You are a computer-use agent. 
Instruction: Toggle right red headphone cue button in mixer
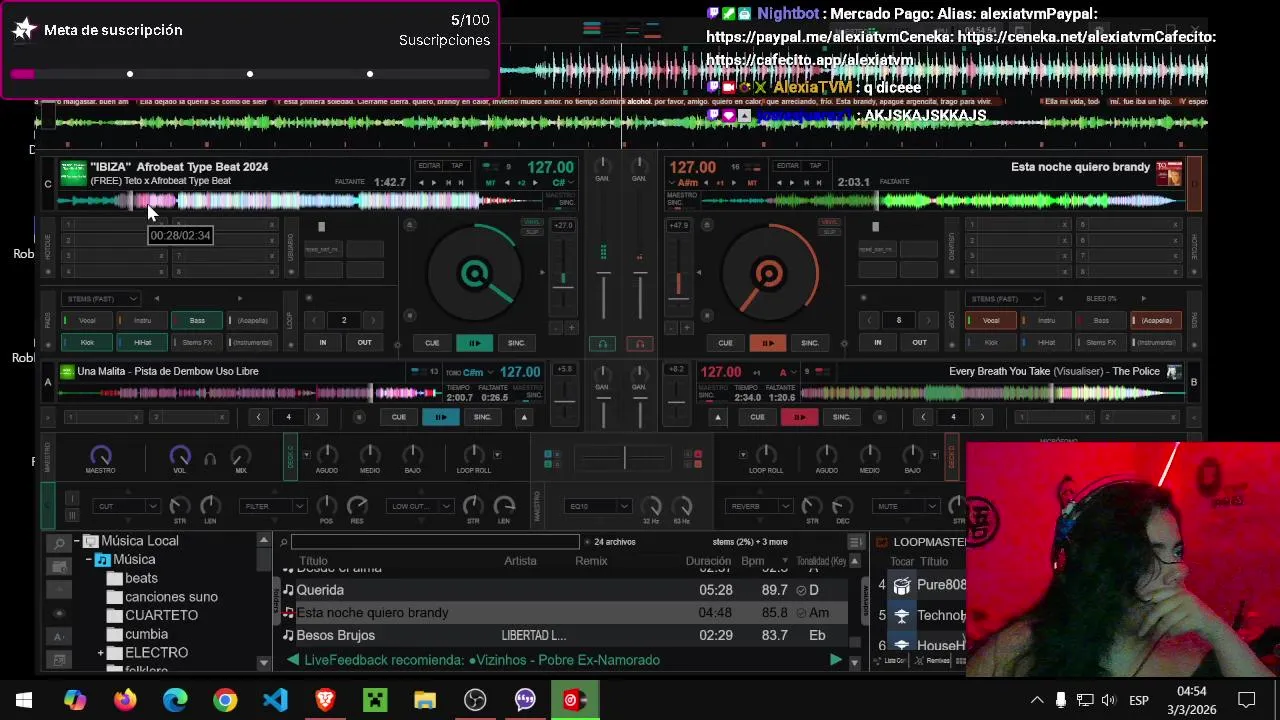640,344
